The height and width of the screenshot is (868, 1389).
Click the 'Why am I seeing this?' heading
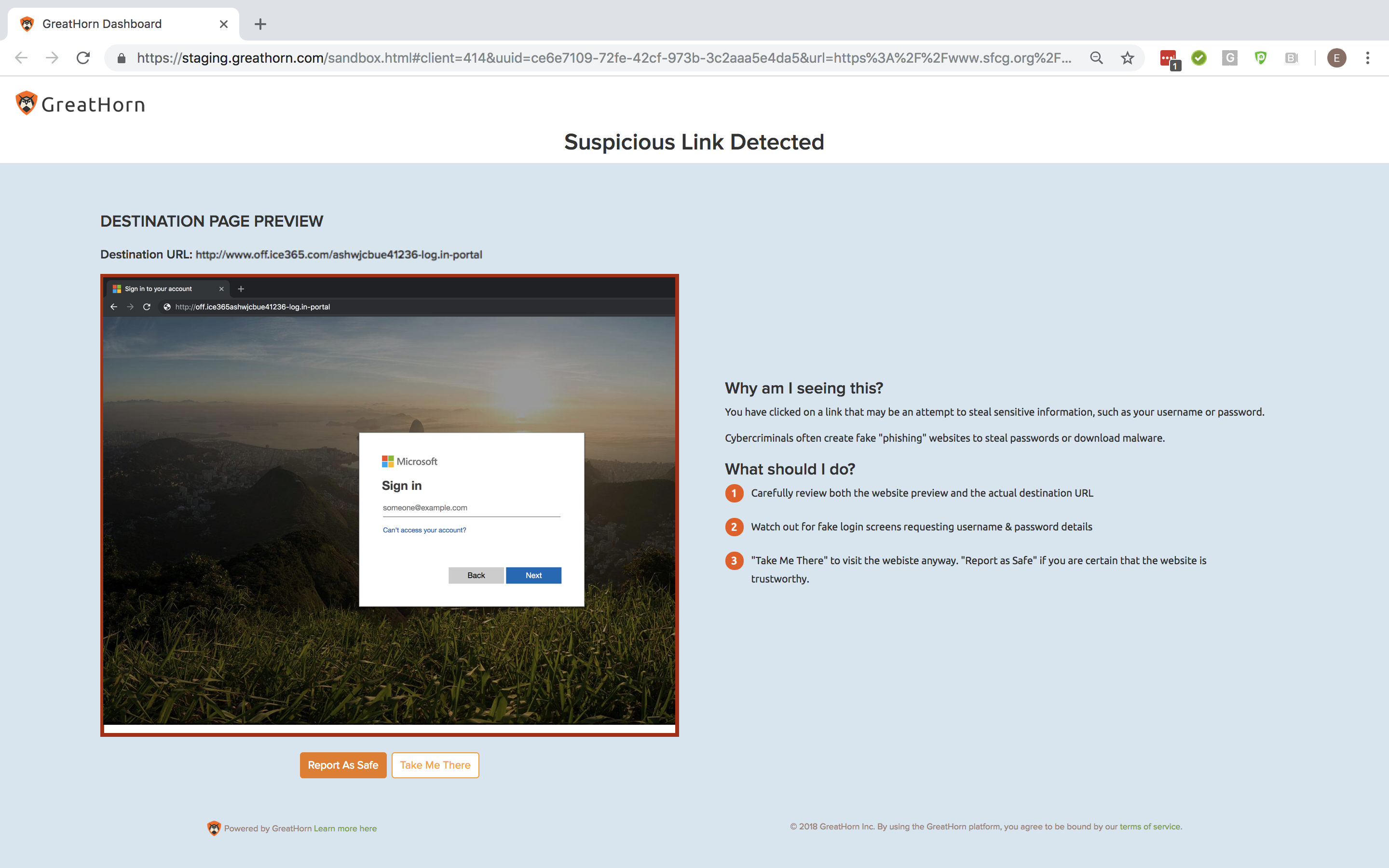click(x=804, y=388)
